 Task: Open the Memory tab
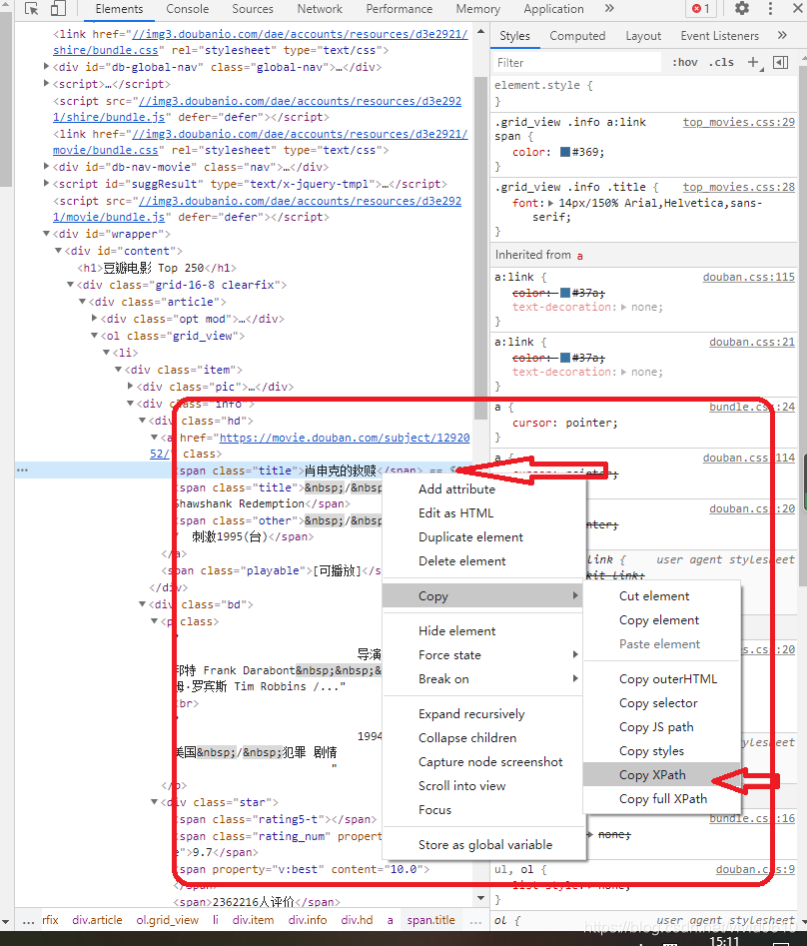(x=478, y=9)
